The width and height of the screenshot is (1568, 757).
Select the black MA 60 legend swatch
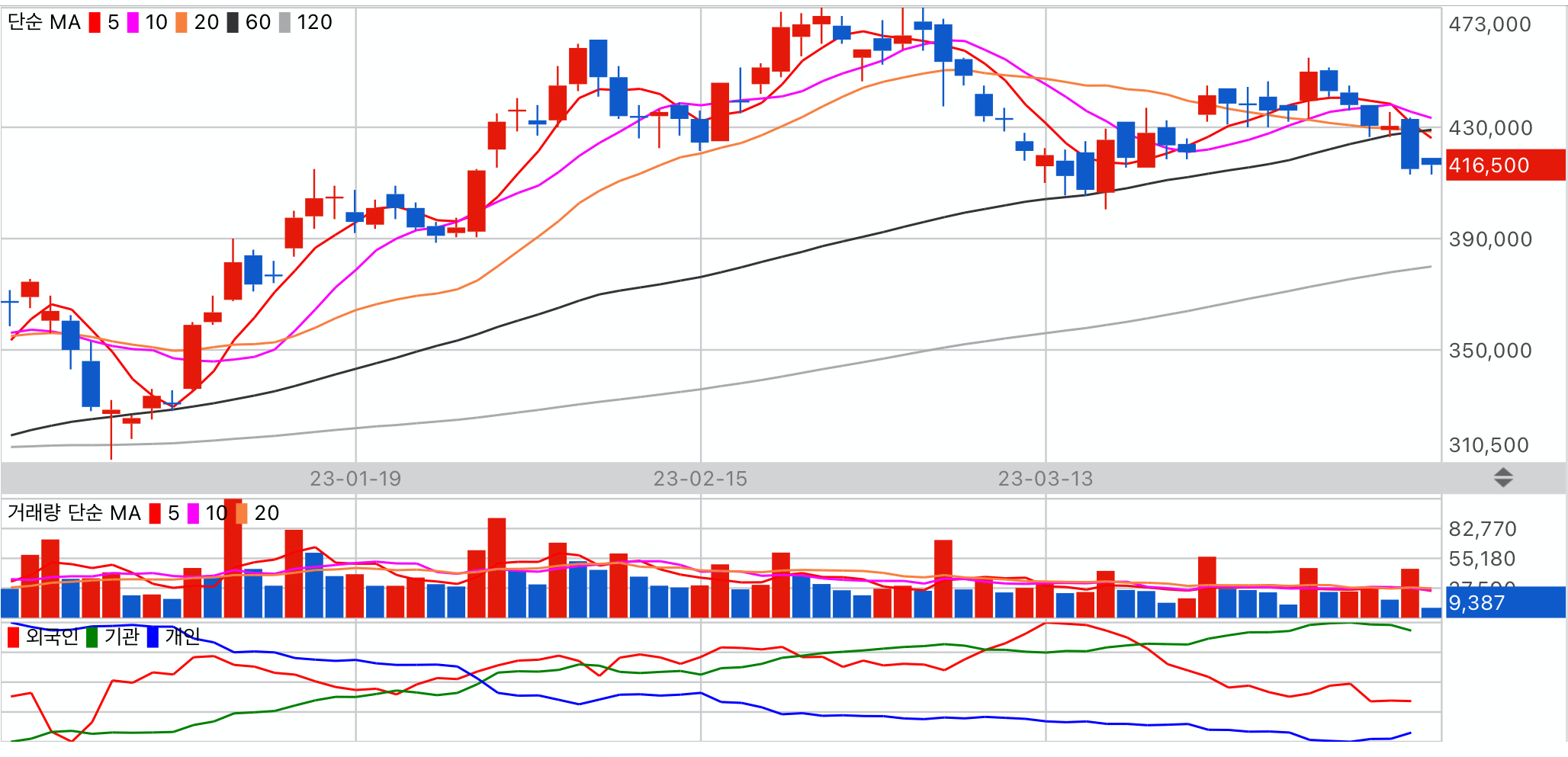pyautogui.click(x=233, y=23)
